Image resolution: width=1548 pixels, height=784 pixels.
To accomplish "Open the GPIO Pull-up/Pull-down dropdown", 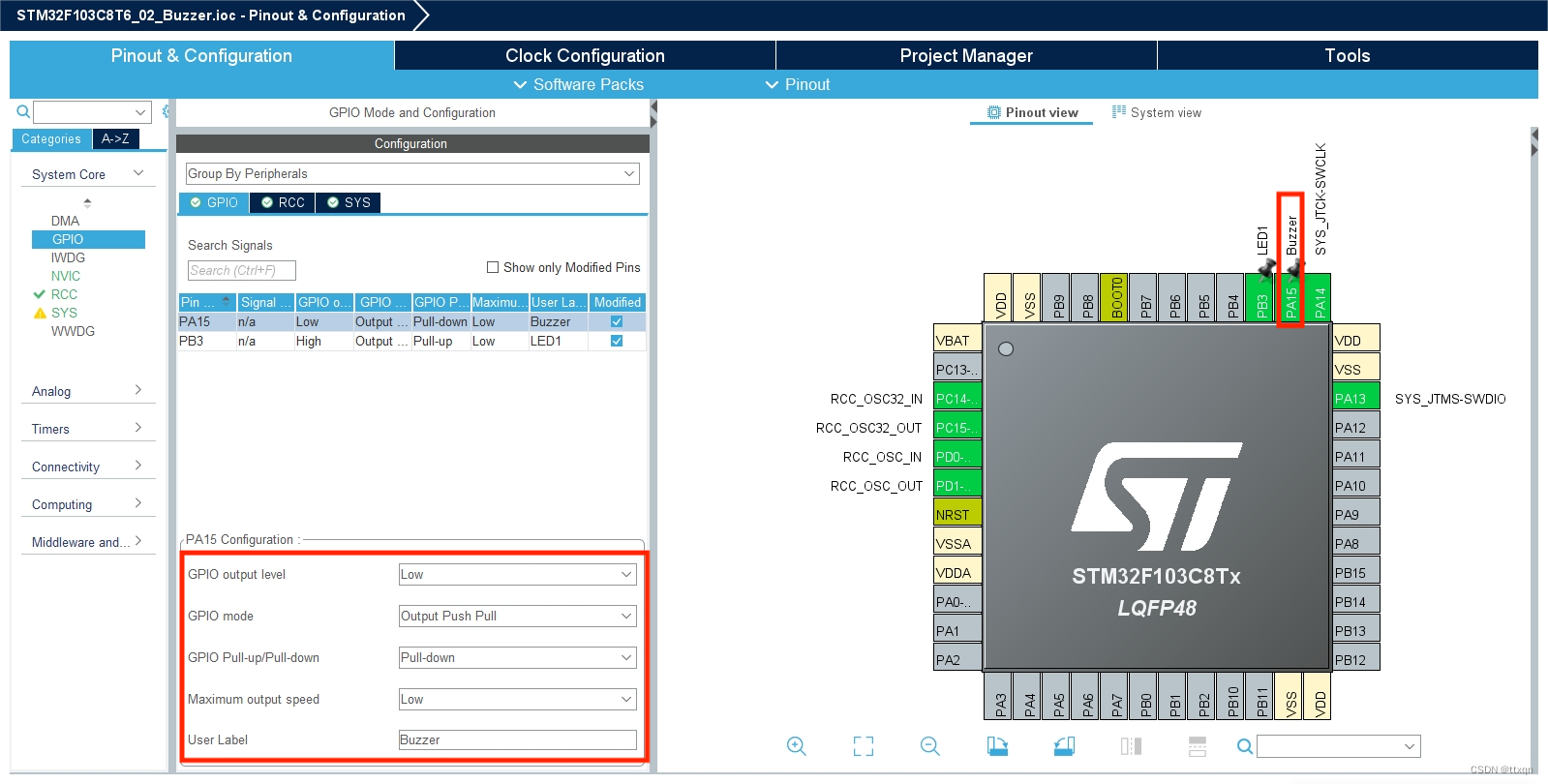I will tap(518, 657).
